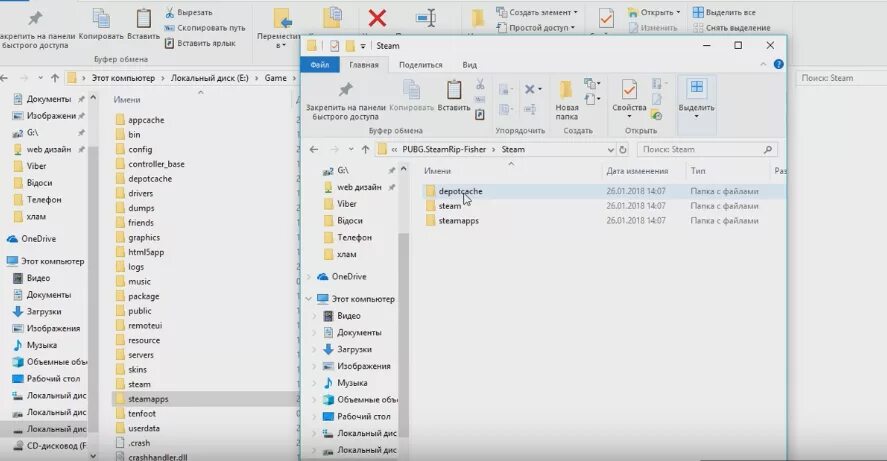Select html5app folder in background window

[x=146, y=252]
